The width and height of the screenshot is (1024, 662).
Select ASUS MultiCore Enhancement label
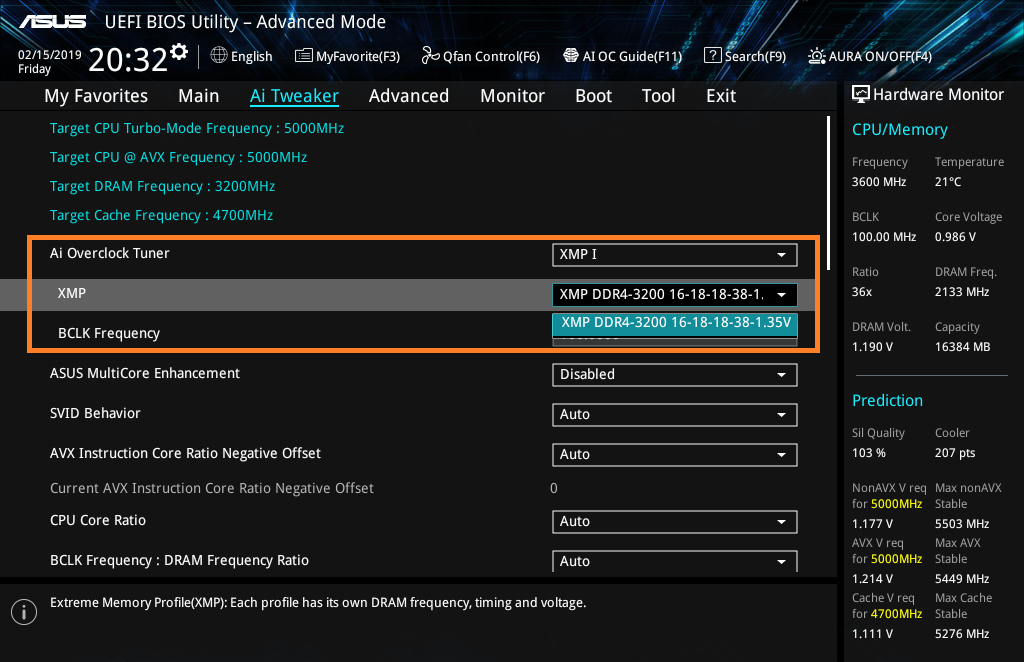click(x=145, y=373)
